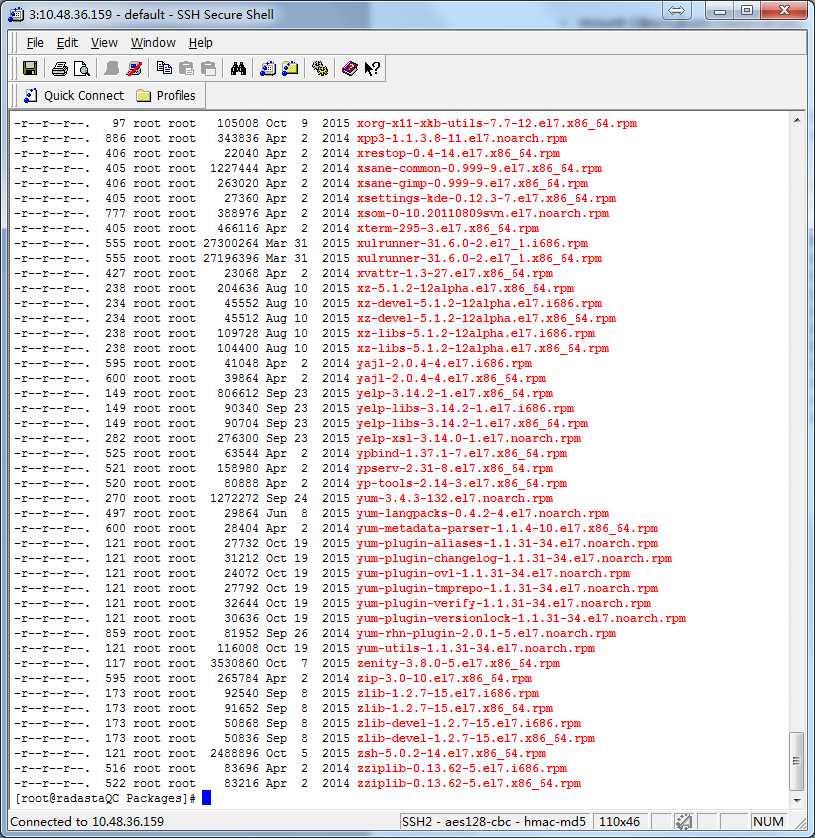
Task: Click the Copy toolbar icon
Action: (x=164, y=68)
